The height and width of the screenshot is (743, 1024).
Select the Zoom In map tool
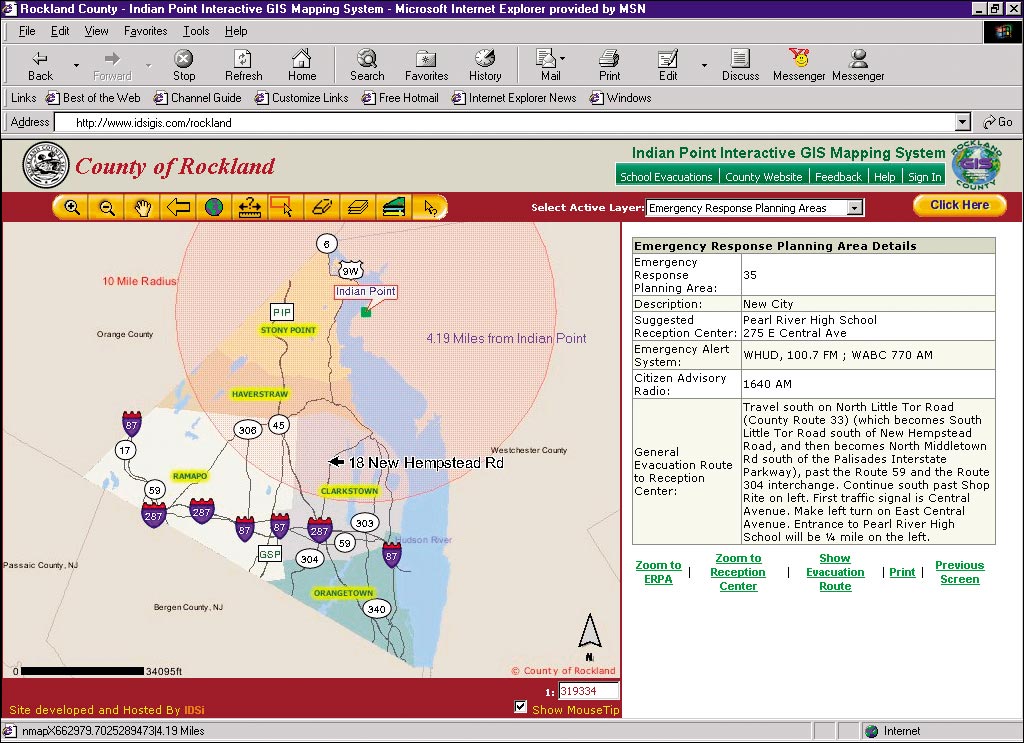72,208
